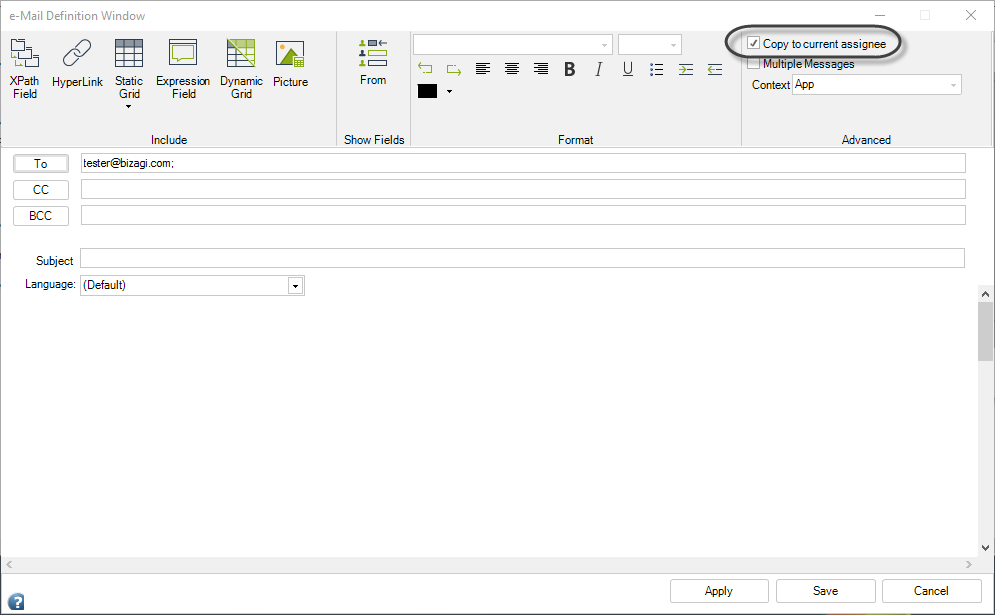This screenshot has width=995, height=615.
Task: Click the vertical scrollbar up arrow
Action: [985, 294]
